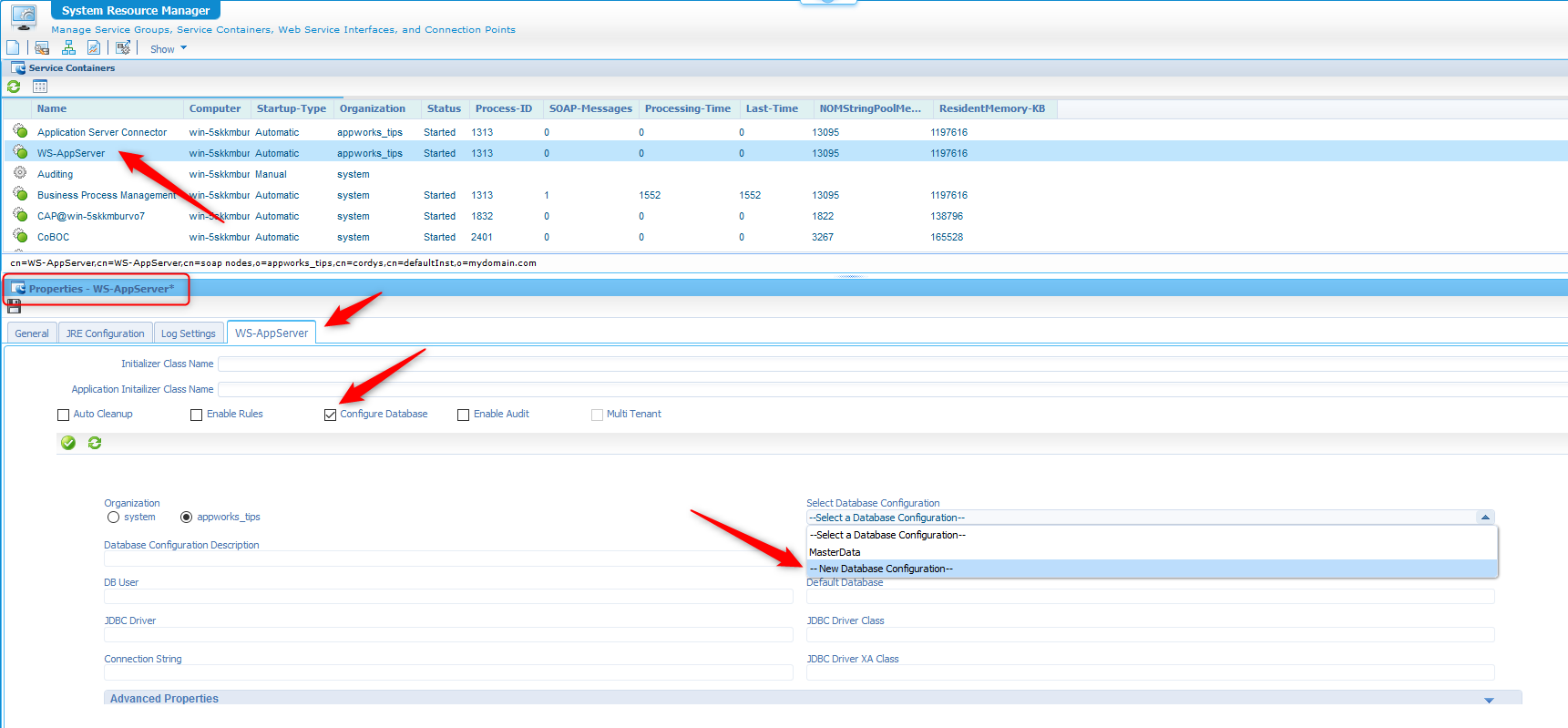The image size is (1568, 728).
Task: Click status icon of CoBOC row
Action: (20, 236)
